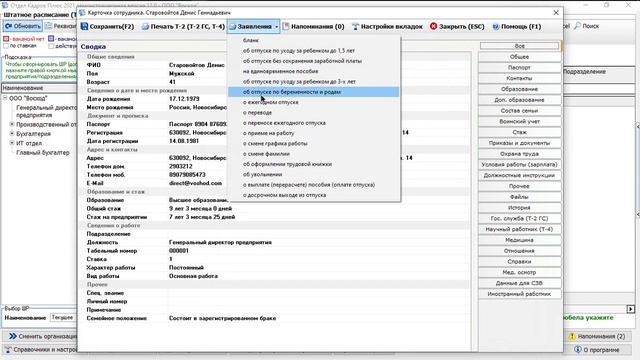
Task: Select 'об отпуске по беременности и родам'
Action: coord(314,92)
